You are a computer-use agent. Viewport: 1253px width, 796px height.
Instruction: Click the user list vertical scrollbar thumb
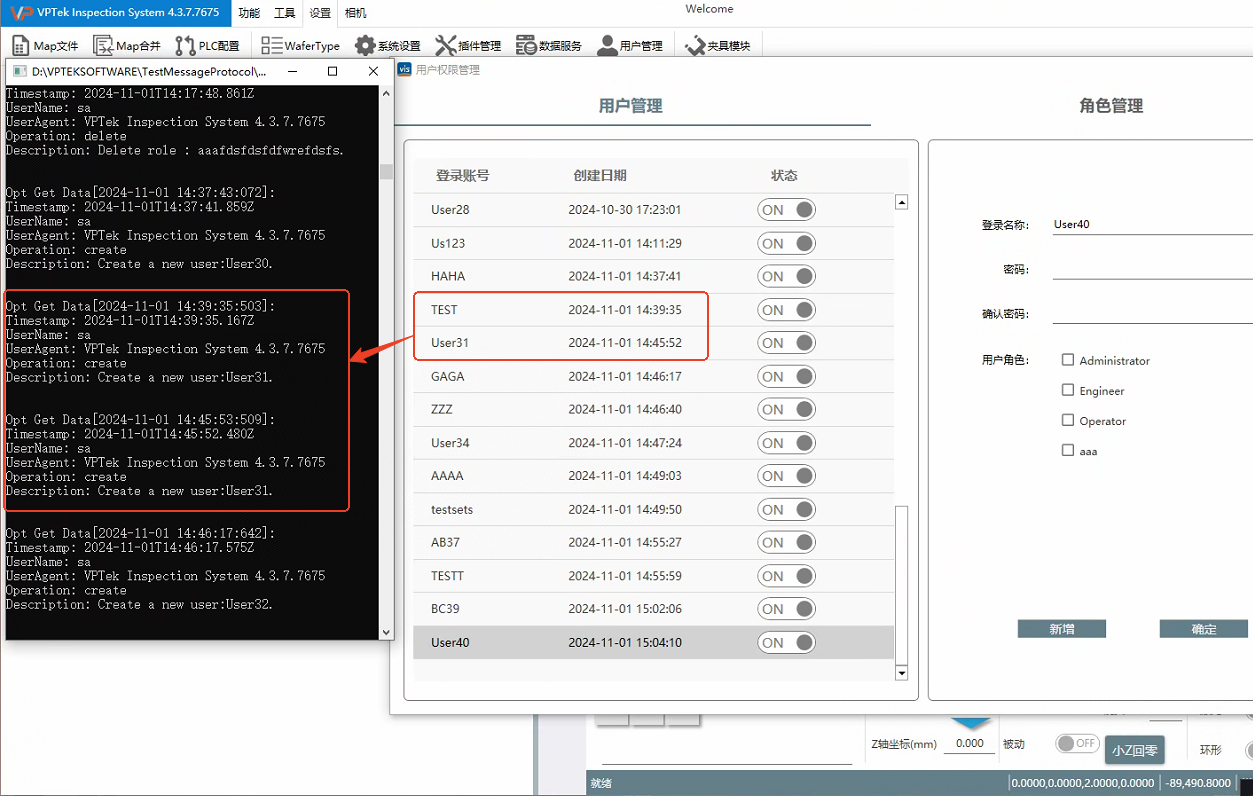[901, 583]
